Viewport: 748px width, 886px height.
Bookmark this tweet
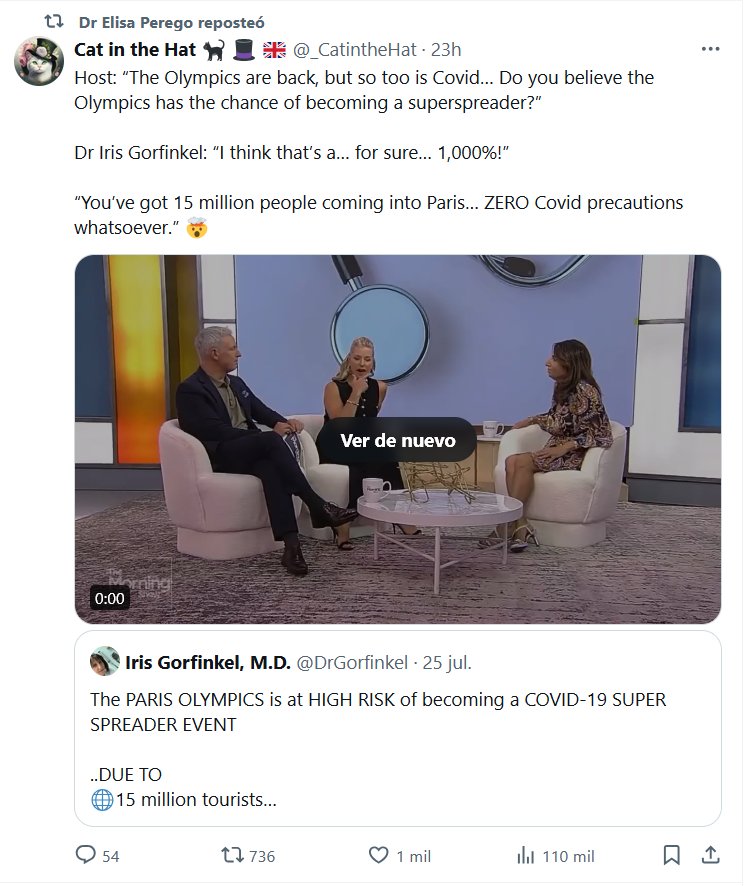[x=672, y=856]
